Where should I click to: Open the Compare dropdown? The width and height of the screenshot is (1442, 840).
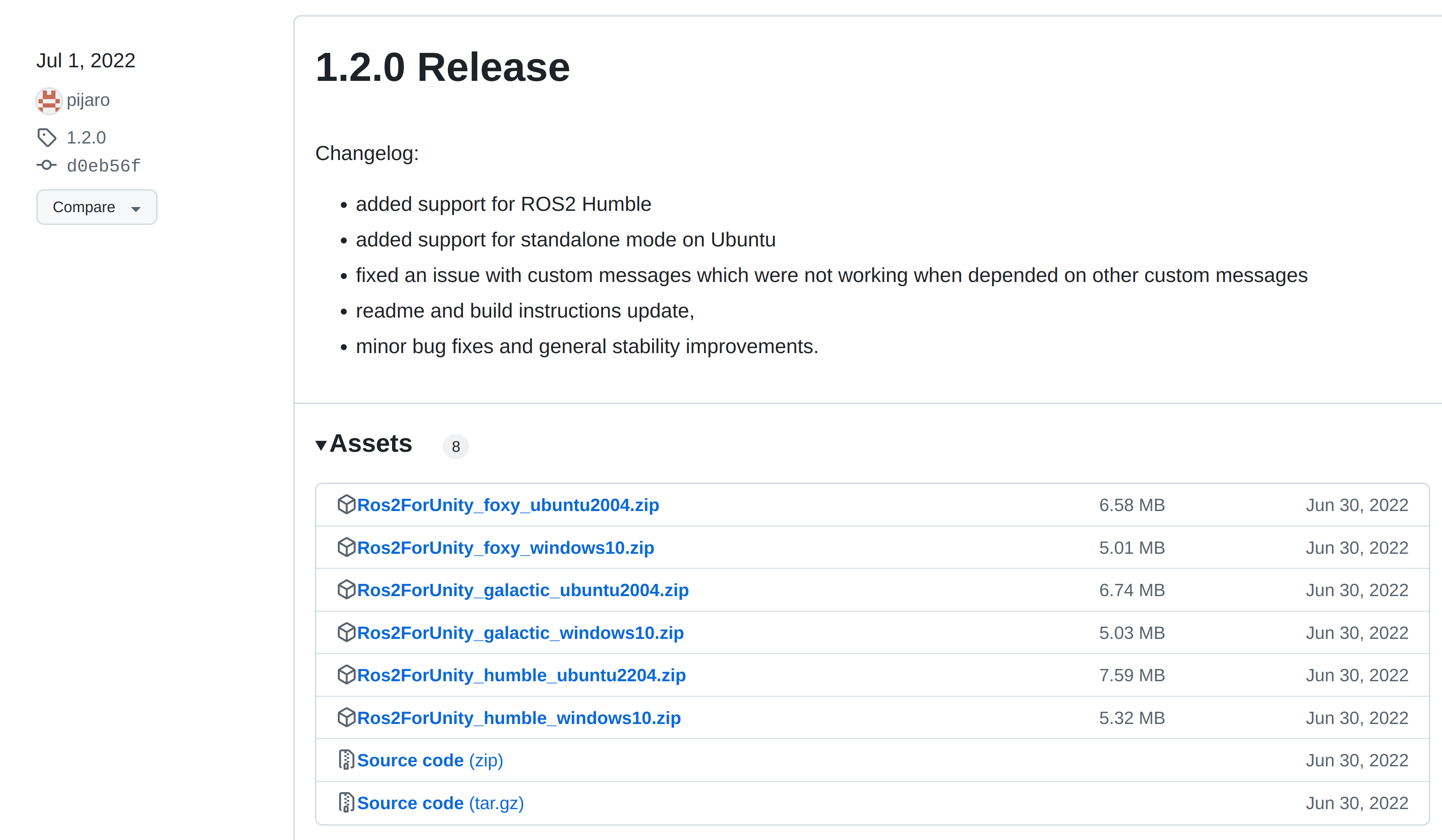[97, 207]
